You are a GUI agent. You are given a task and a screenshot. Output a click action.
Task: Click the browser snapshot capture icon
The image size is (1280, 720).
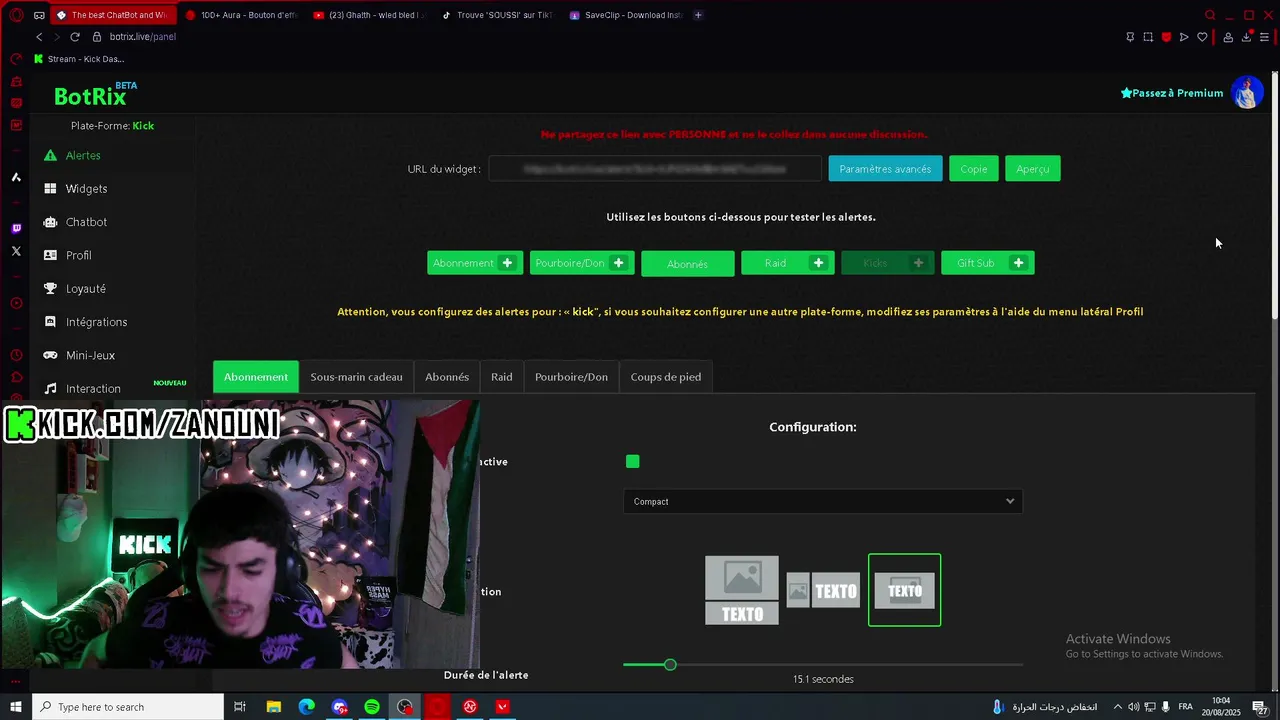point(1148,37)
